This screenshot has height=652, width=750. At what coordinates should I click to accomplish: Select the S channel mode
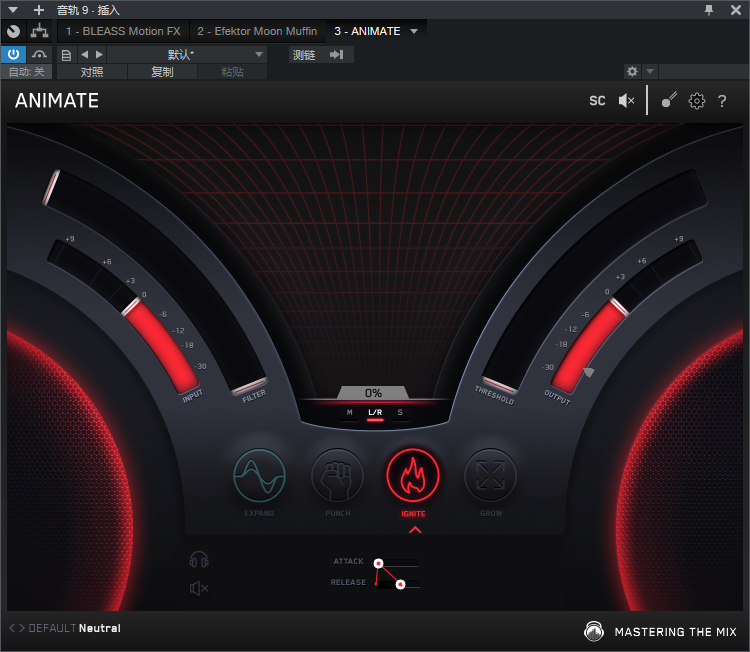pyautogui.click(x=400, y=413)
